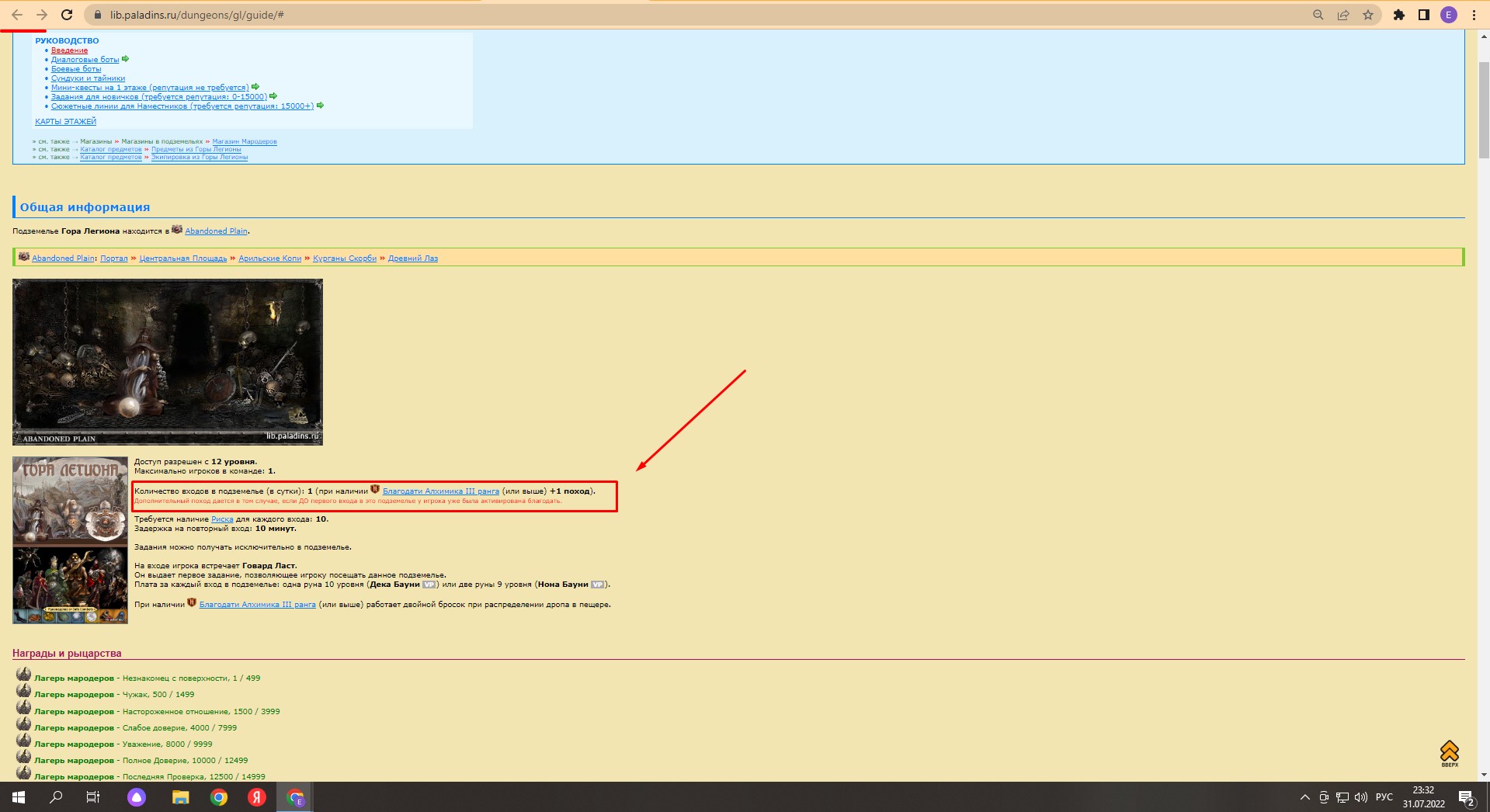This screenshot has width=1490, height=812.
Task: Open the 'Карты этажей' link
Action: point(65,122)
